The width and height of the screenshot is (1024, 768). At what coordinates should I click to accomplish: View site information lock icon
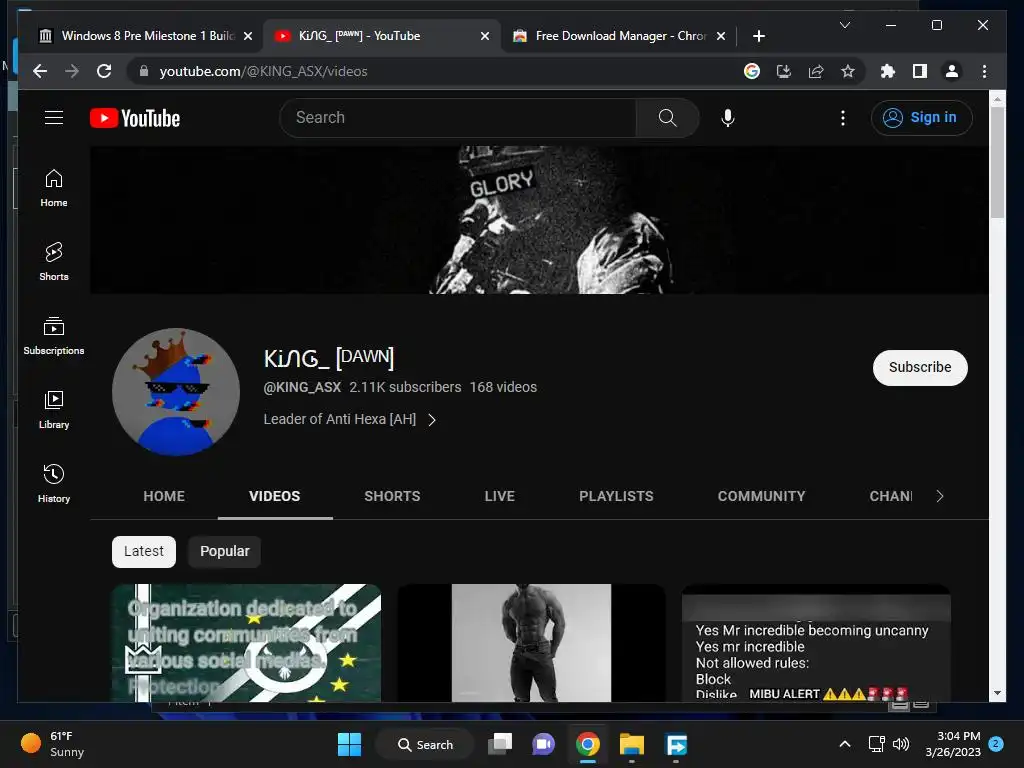click(x=144, y=71)
